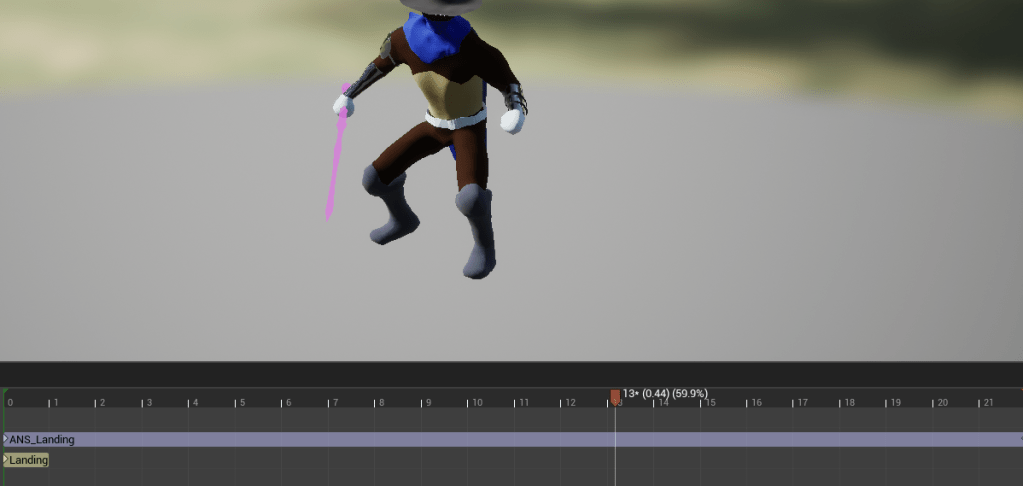This screenshot has width=1023, height=486.
Task: Click the ANS_Landing start handle arrow
Action: pos(5,439)
